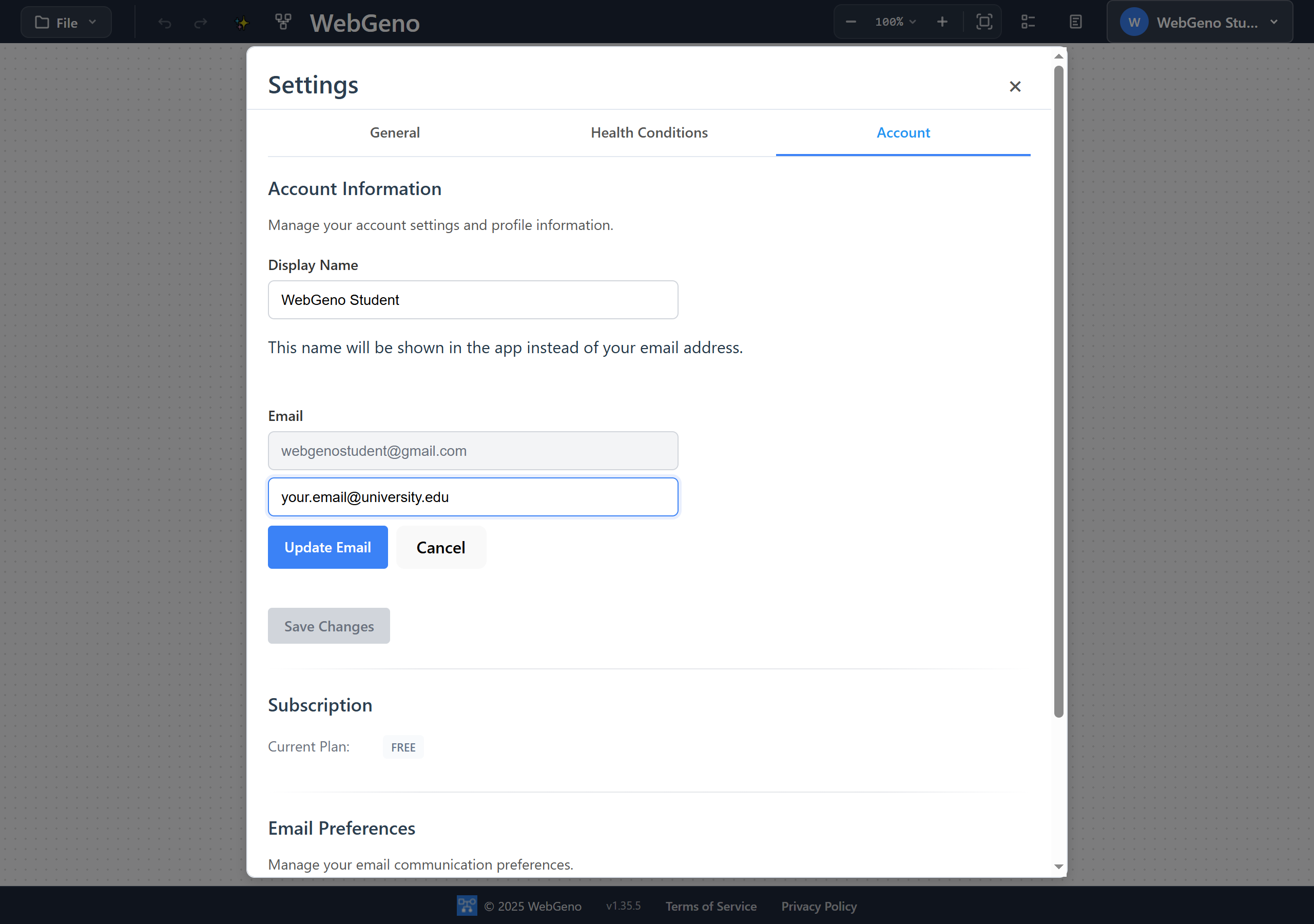Click the v1.35.5 version text

pyautogui.click(x=623, y=906)
